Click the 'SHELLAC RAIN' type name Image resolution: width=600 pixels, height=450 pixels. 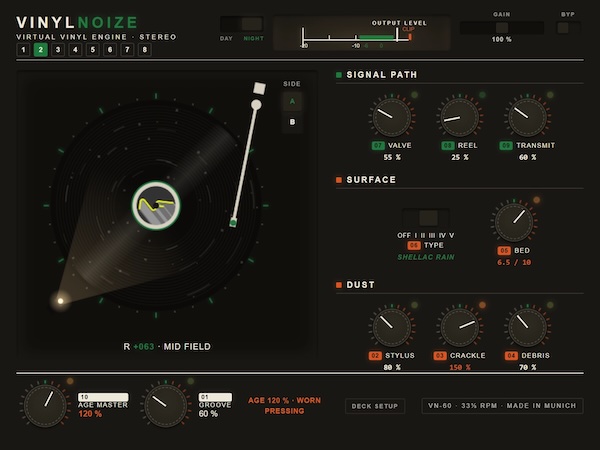(x=426, y=257)
